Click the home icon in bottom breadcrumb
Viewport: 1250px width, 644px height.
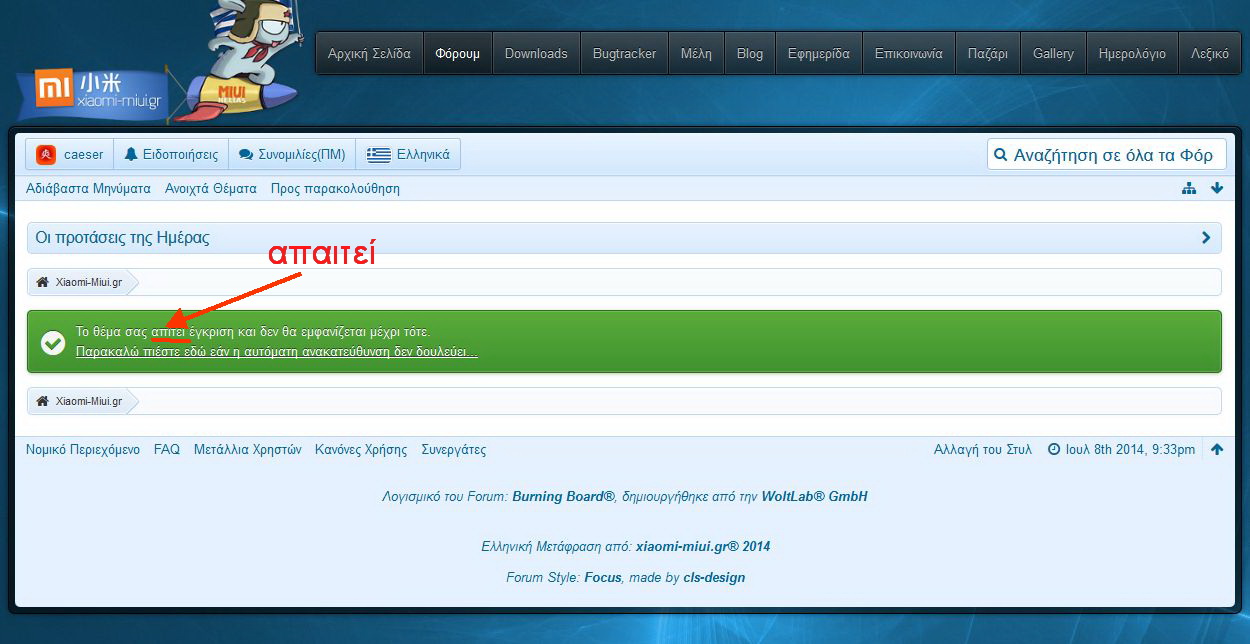click(x=42, y=401)
